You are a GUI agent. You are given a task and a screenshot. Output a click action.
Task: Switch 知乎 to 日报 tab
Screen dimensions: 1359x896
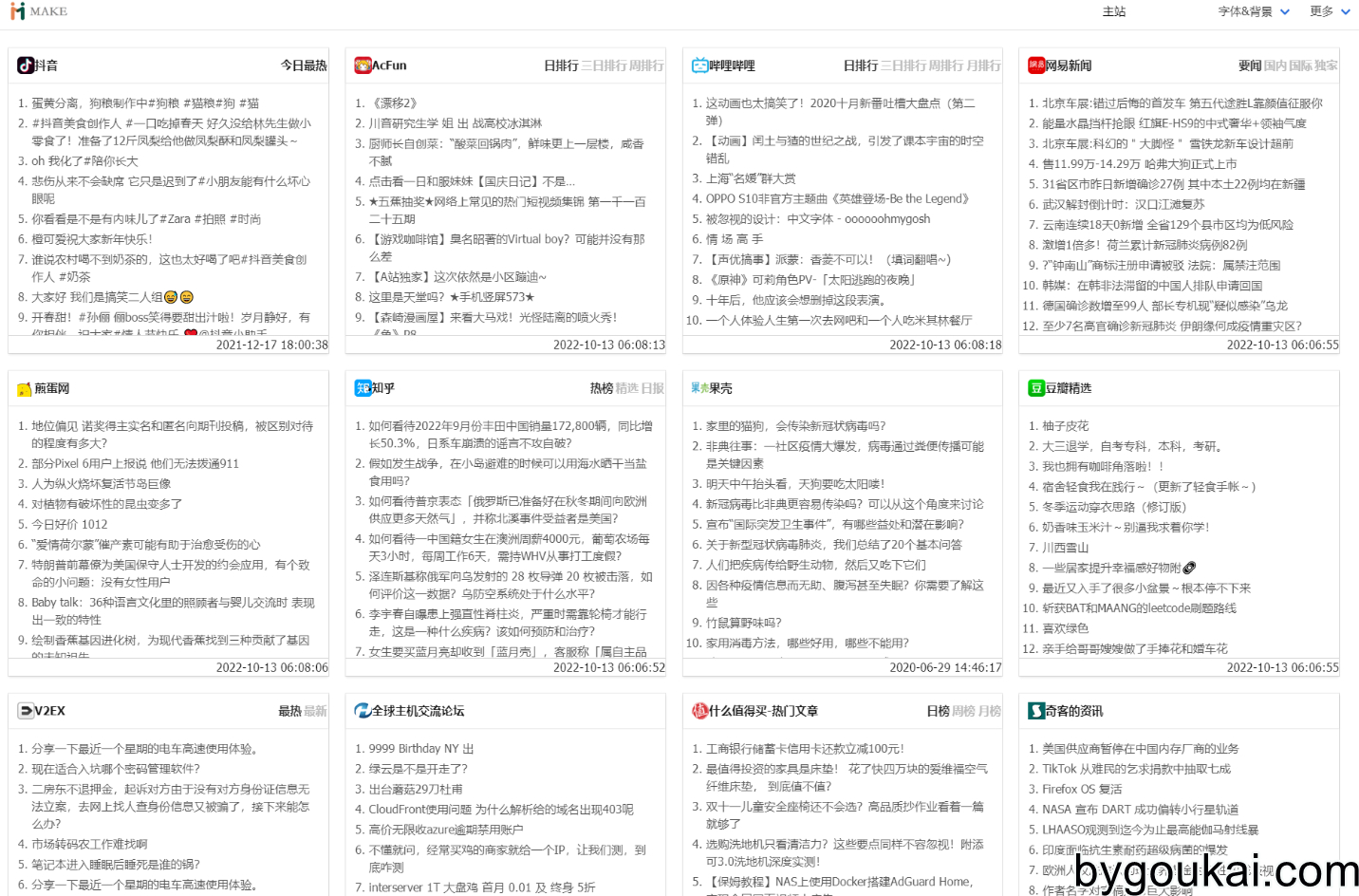pyautogui.click(x=652, y=388)
